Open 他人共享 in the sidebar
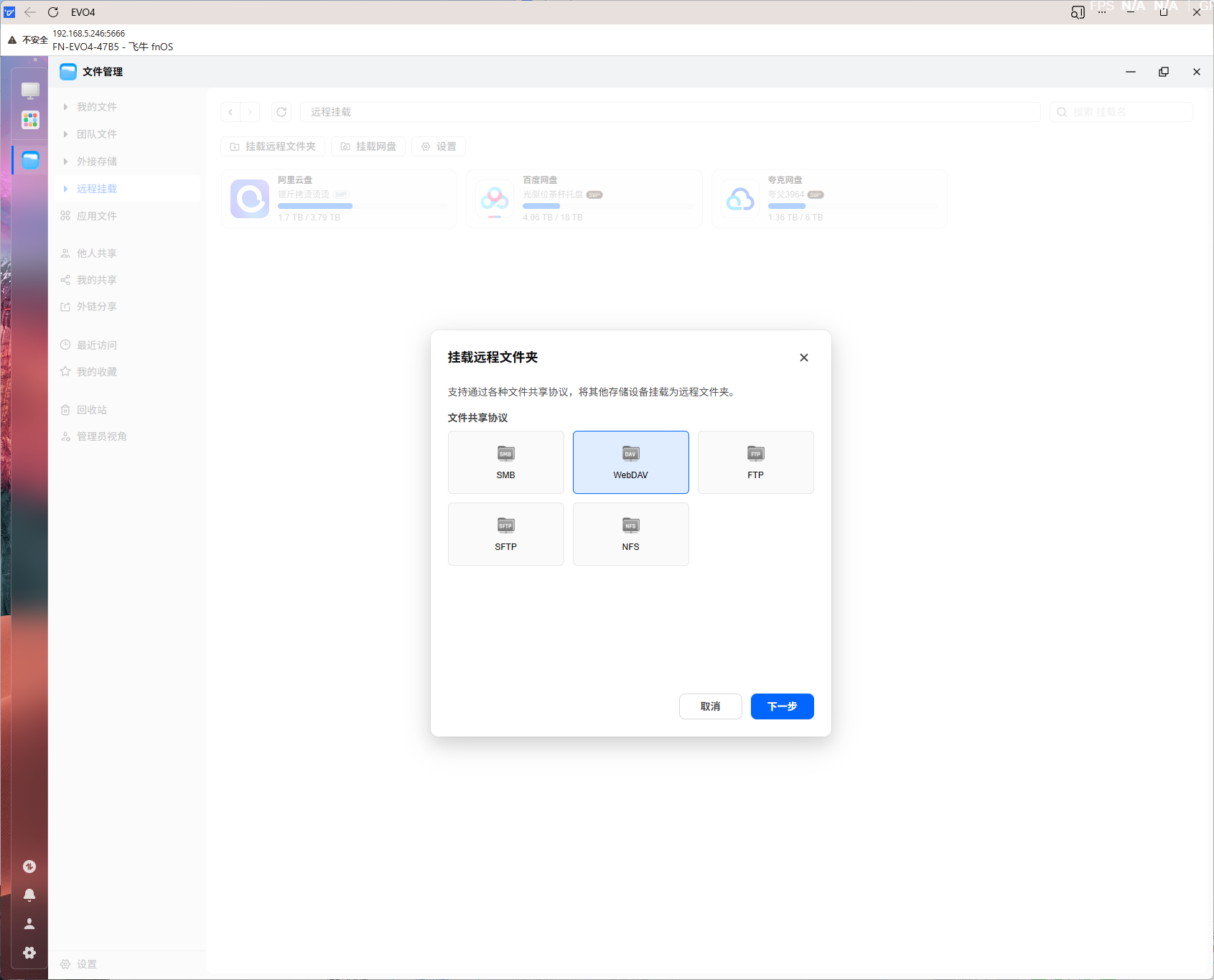This screenshot has width=1214, height=980. pos(127,253)
